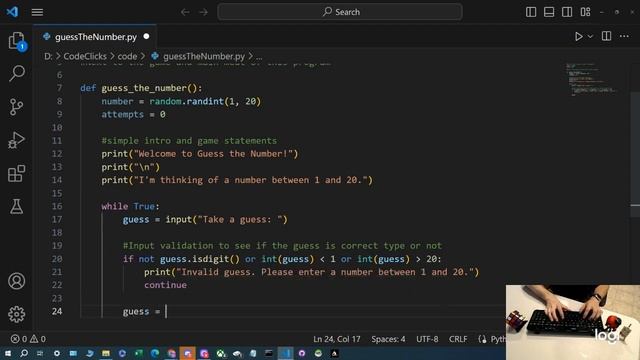Screen dimensions: 640x360
Task: Toggle the bottom panel layout
Action: [x=549, y=12]
